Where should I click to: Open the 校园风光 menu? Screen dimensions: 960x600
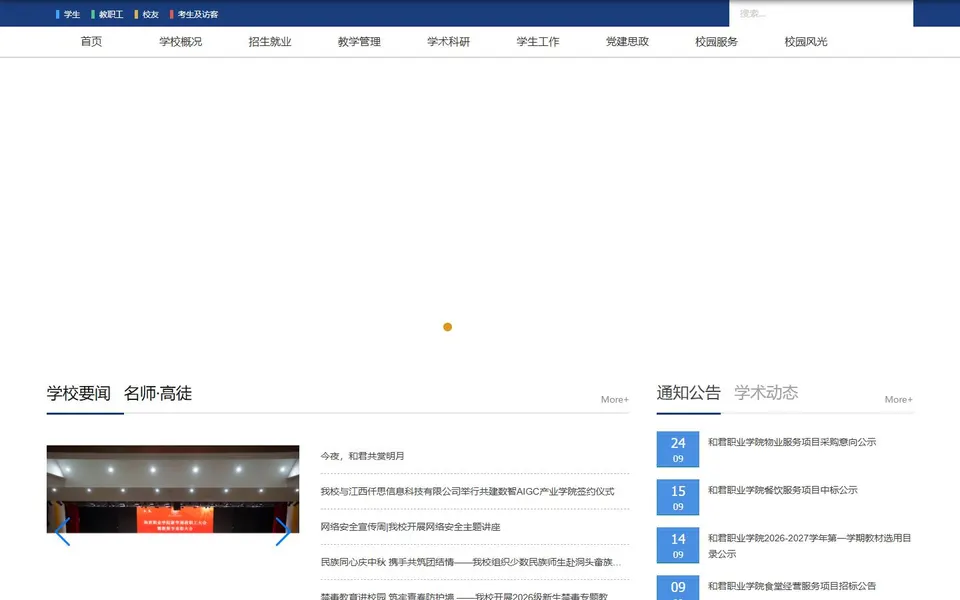pyautogui.click(x=806, y=42)
